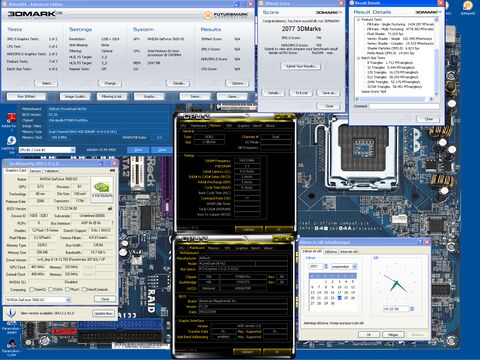Screen dimensions: 480x360
Task: Switch to Időzóna tab in date dialog
Action: pos(330,251)
